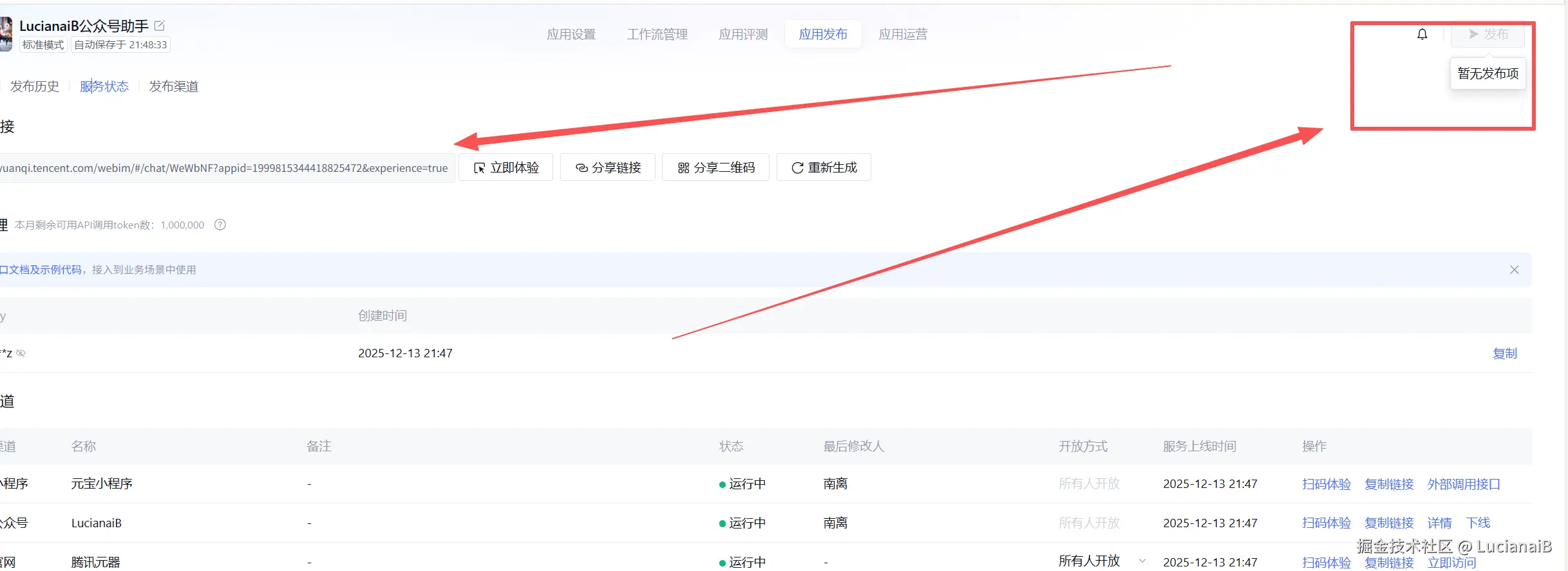
Task: Click 扫码体验 in 腾讯元器 row
Action: coord(1327,562)
